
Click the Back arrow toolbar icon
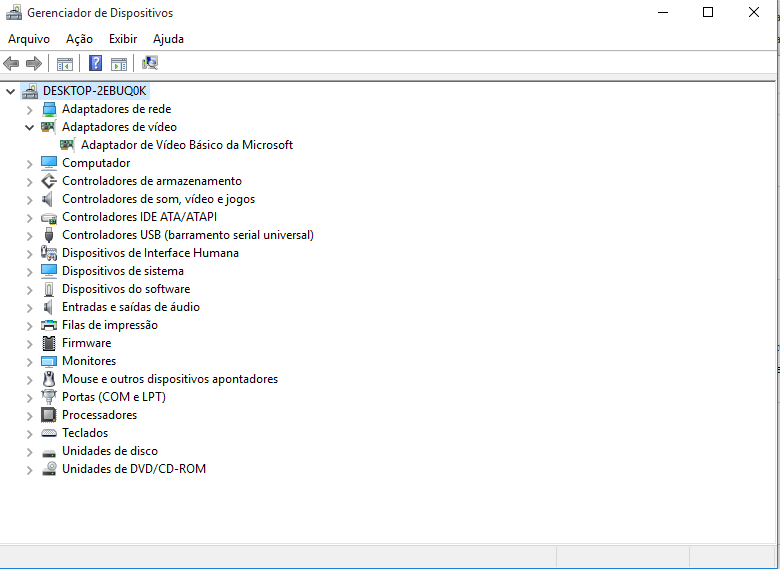point(11,63)
